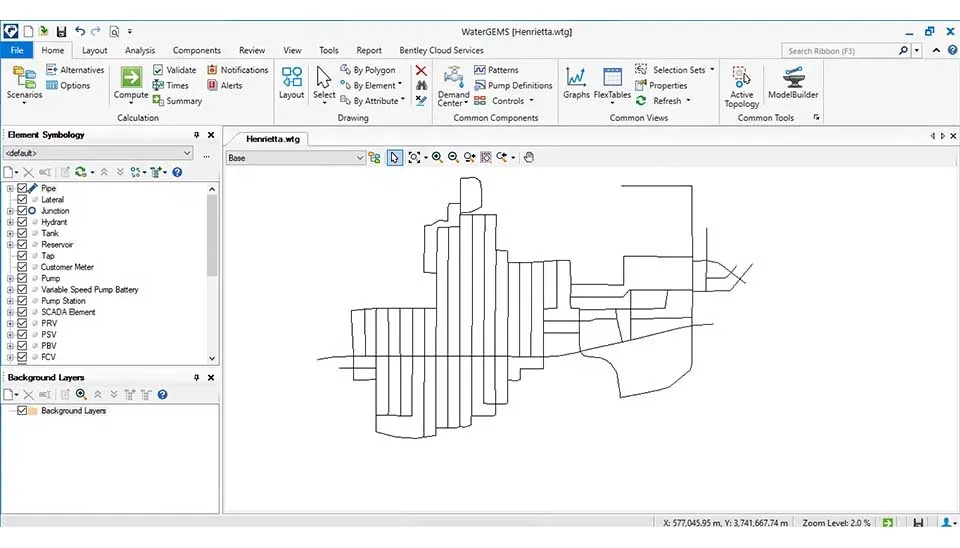The image size is (960, 548).
Task: Open the Graphs view
Action: click(x=576, y=83)
